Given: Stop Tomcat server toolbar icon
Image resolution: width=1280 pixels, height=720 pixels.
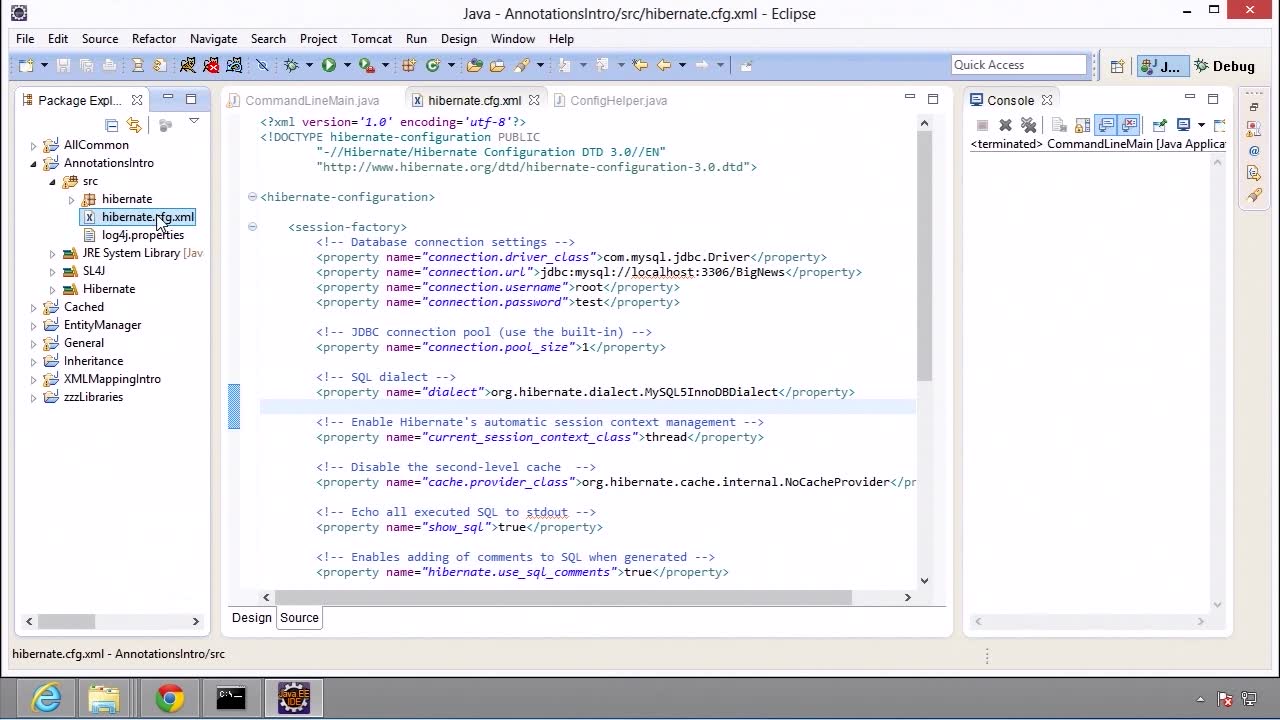Looking at the screenshot, I should point(211,65).
